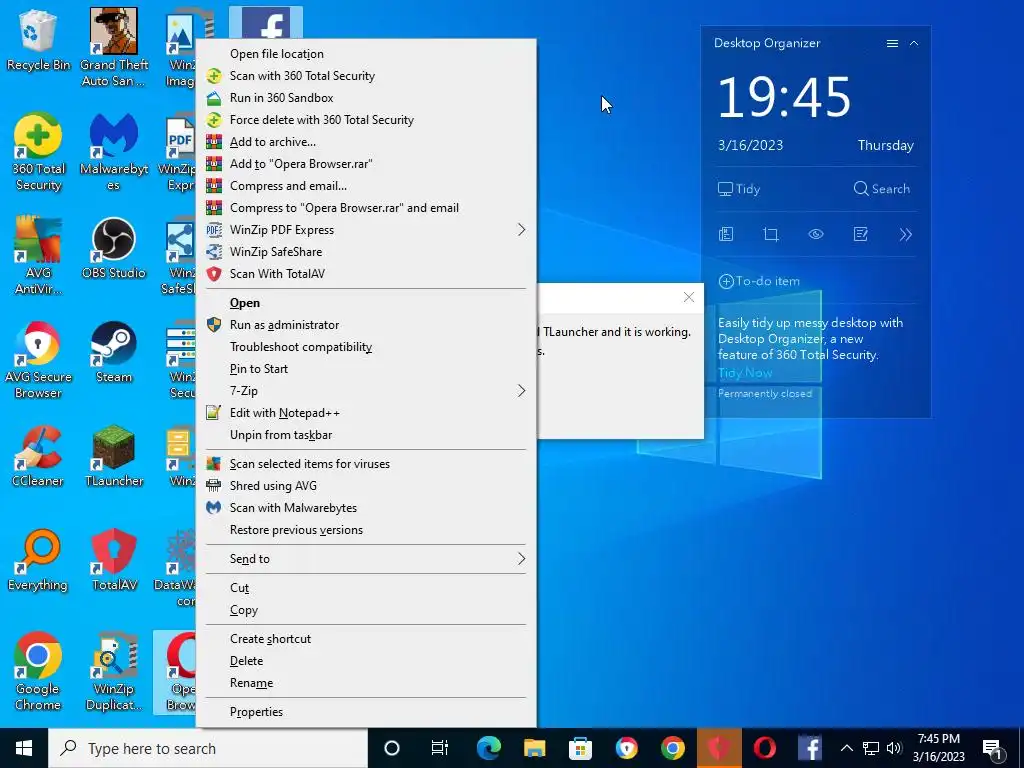Image resolution: width=1024 pixels, height=768 pixels.
Task: Select Delete in the context menu
Action: pos(366,661)
